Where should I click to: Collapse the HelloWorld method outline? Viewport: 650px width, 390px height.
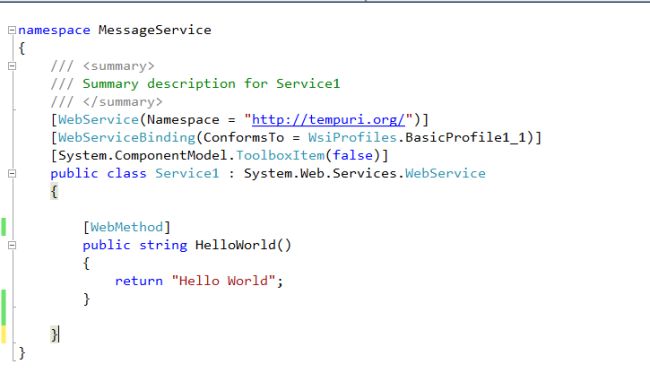(x=12, y=245)
